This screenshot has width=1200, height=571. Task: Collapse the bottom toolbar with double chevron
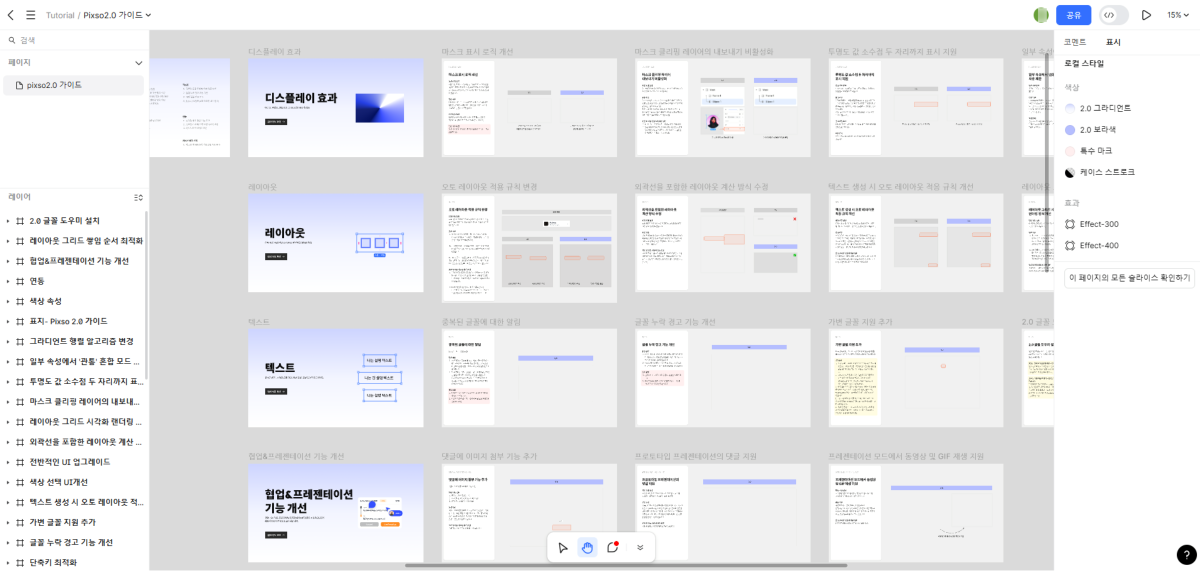[x=640, y=547]
